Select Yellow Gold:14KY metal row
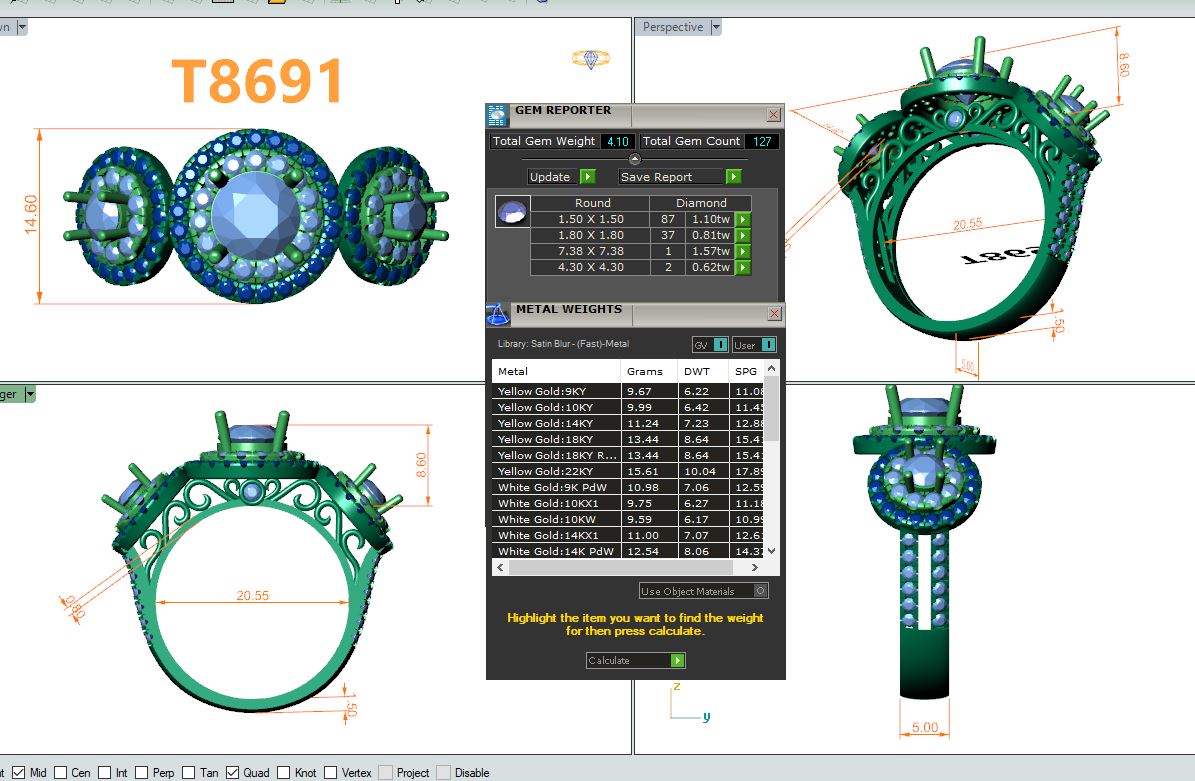The image size is (1195, 781). [x=556, y=423]
